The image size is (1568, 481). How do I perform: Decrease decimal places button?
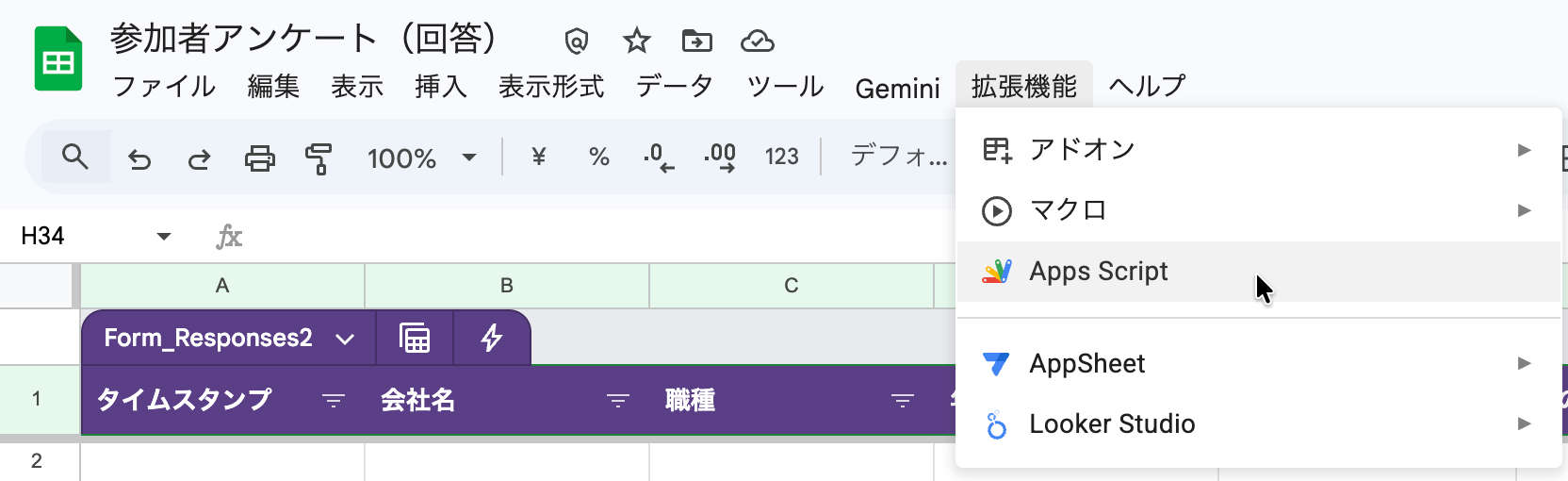pyautogui.click(x=659, y=157)
